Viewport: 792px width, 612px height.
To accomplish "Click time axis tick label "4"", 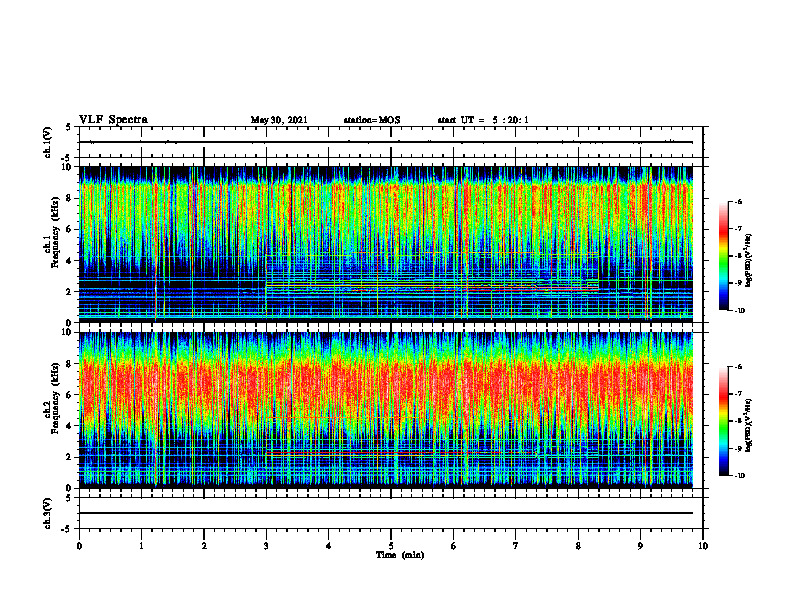I will coord(329,546).
